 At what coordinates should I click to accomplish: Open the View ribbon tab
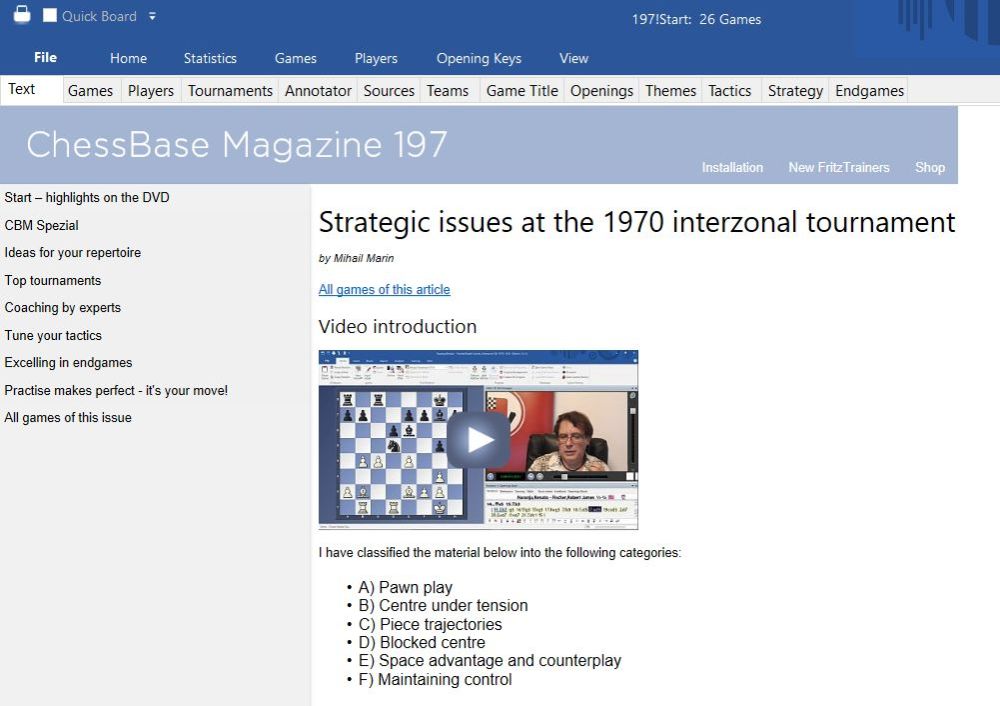coord(574,58)
